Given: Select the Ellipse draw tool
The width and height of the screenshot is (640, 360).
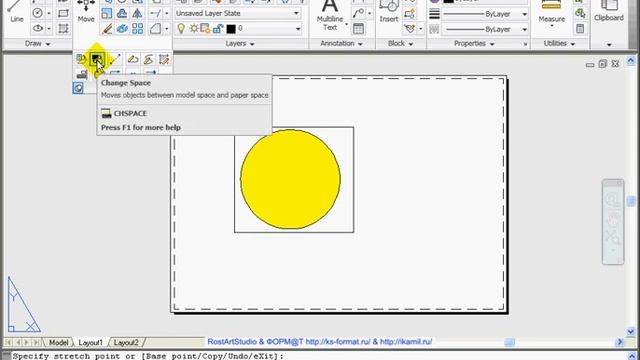Looking at the screenshot, I should tap(38, 28).
